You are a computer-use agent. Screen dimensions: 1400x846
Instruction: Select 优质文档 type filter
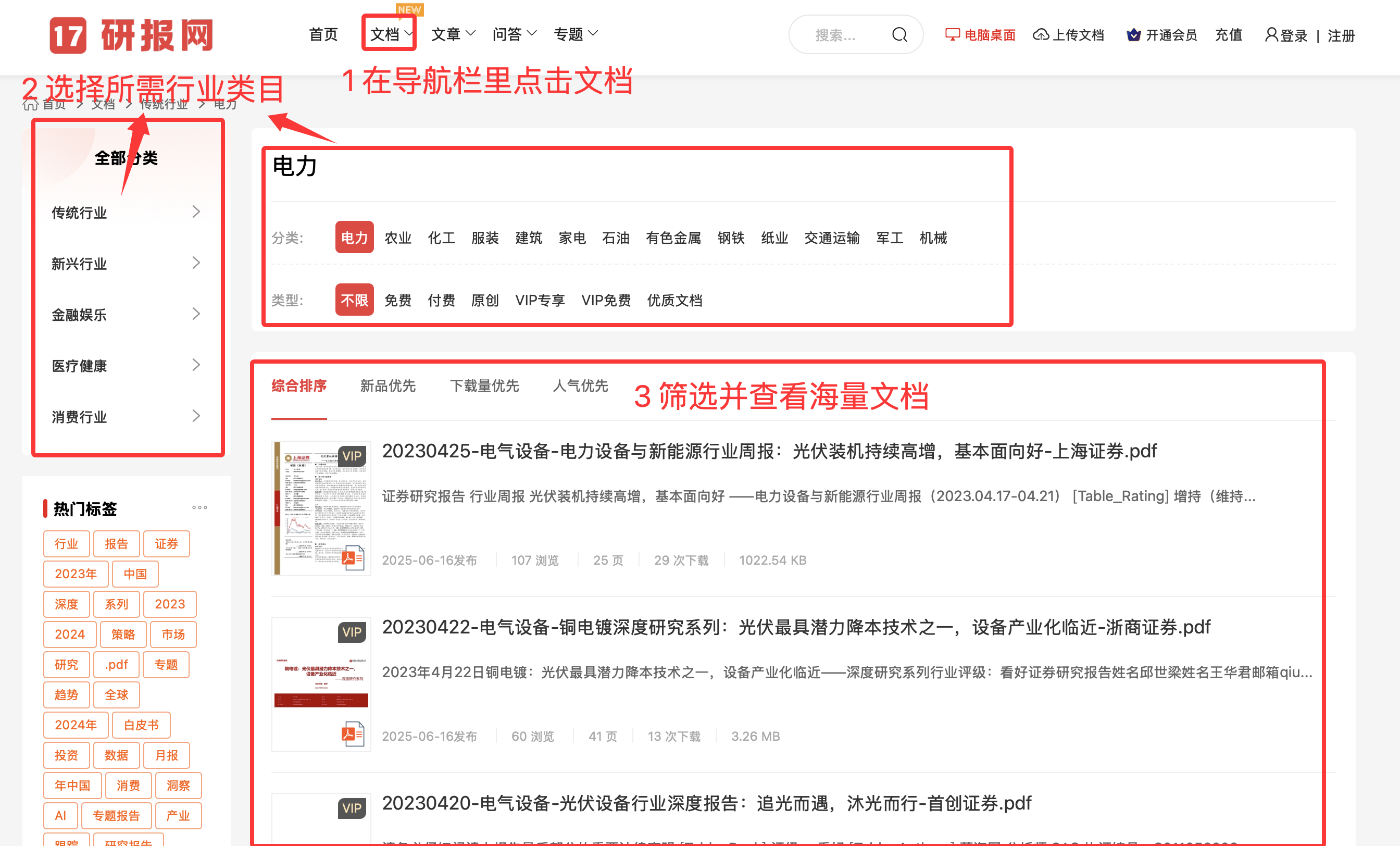674,300
